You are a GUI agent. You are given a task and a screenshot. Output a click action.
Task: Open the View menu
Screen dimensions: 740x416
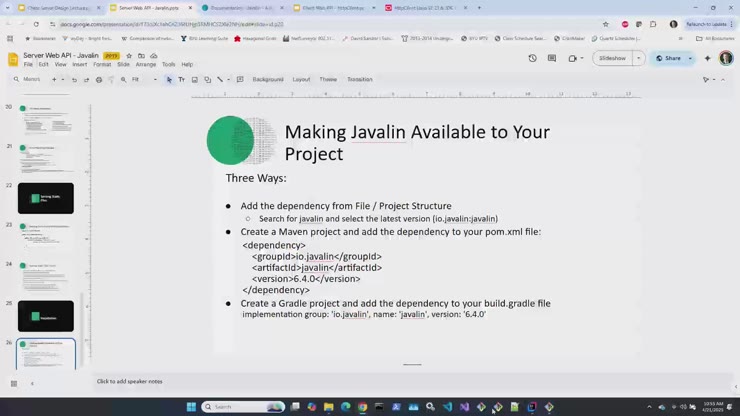click(60, 64)
